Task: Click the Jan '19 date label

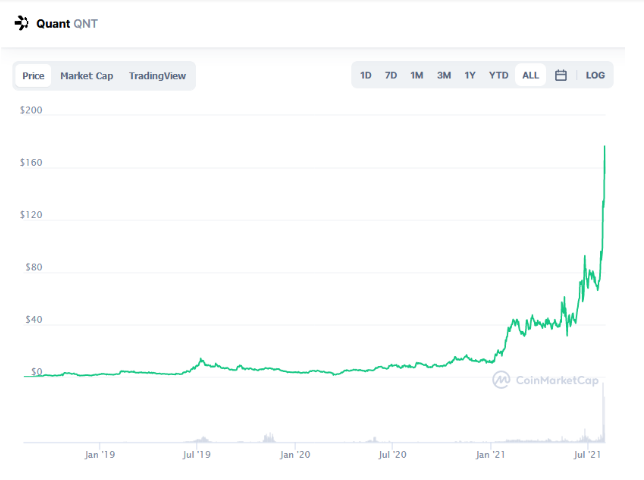Action: pyautogui.click(x=100, y=455)
